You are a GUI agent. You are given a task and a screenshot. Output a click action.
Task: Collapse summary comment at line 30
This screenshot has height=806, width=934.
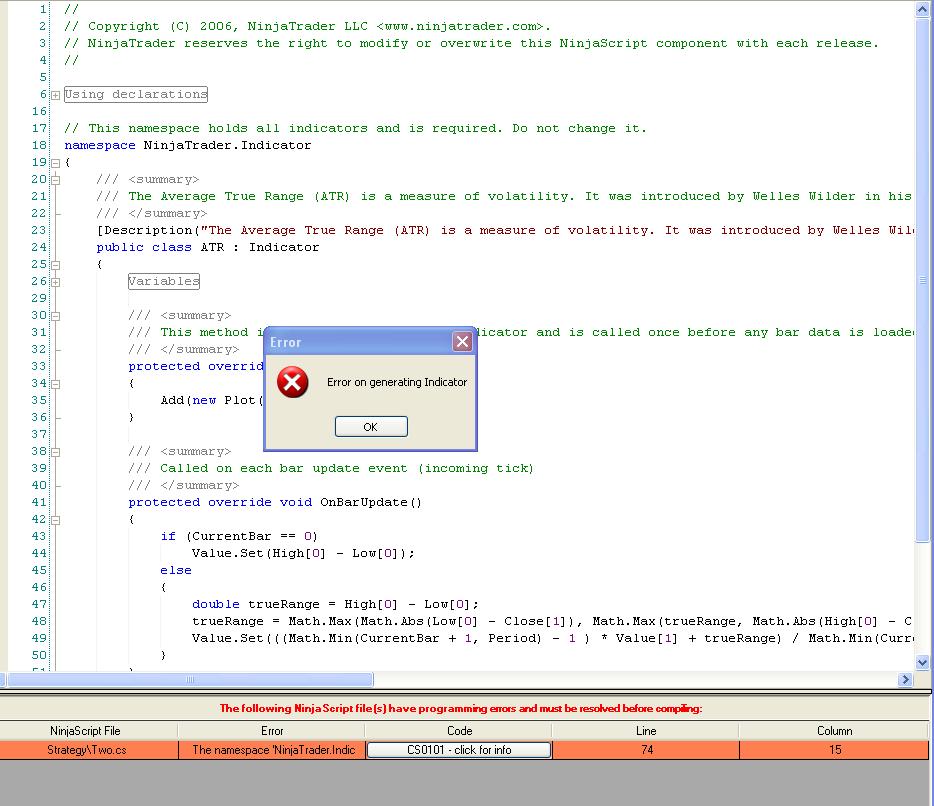(55, 316)
